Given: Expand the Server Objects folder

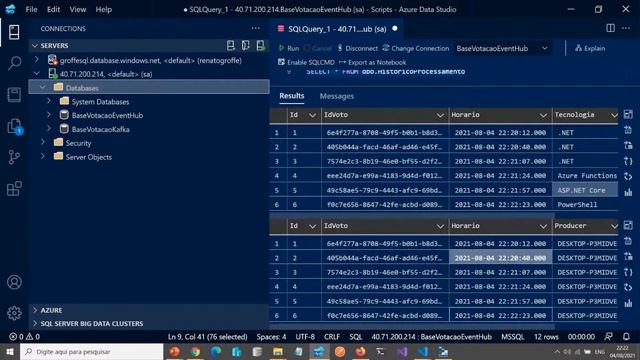Looking at the screenshot, I should [43, 157].
